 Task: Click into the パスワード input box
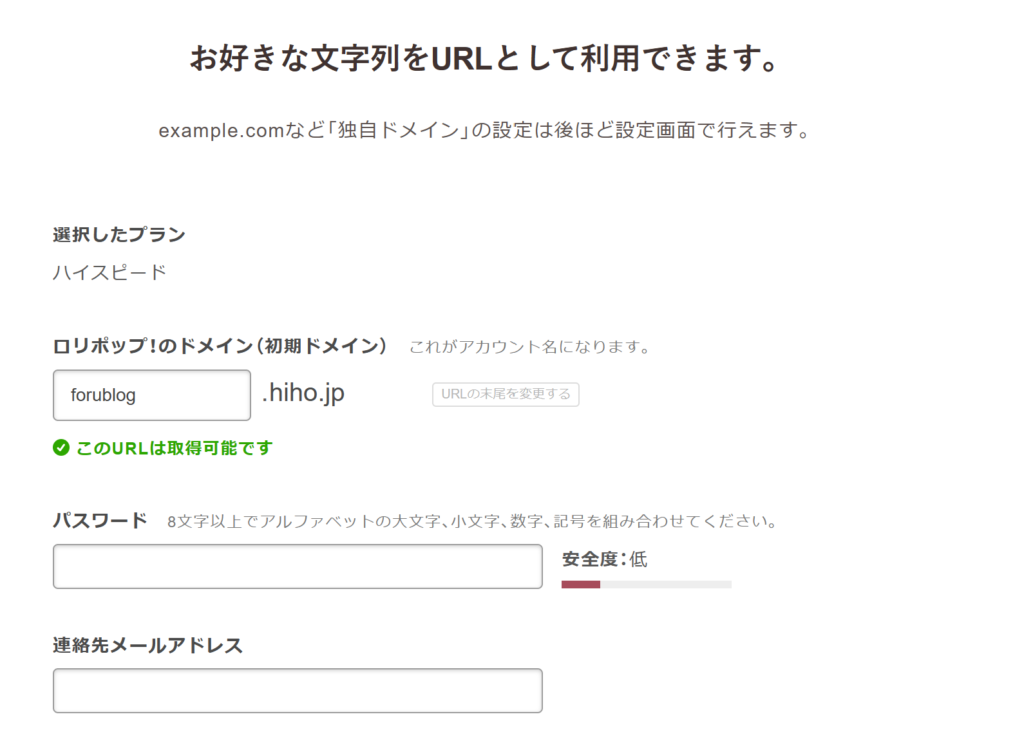click(297, 566)
